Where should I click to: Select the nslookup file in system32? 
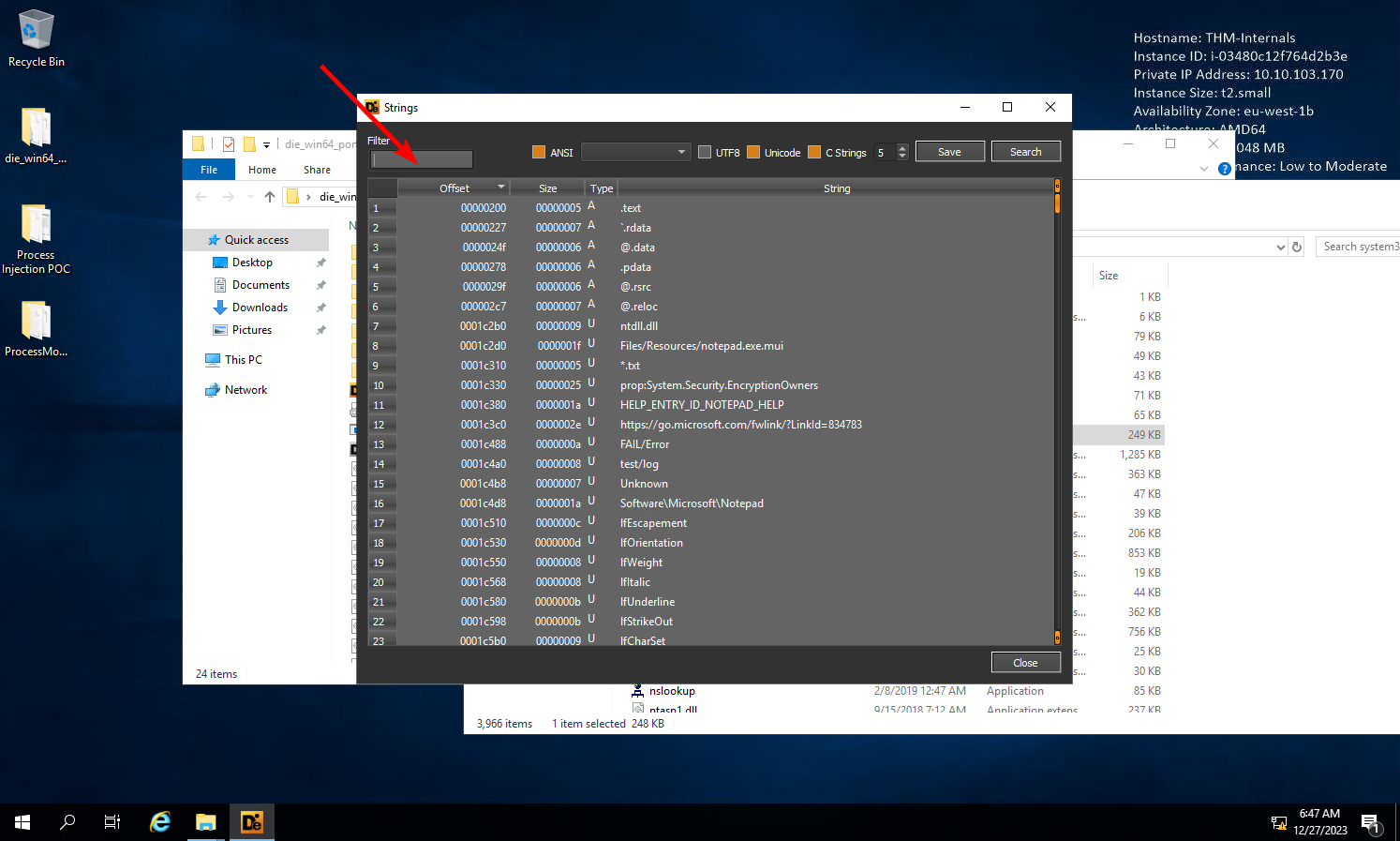point(672,691)
